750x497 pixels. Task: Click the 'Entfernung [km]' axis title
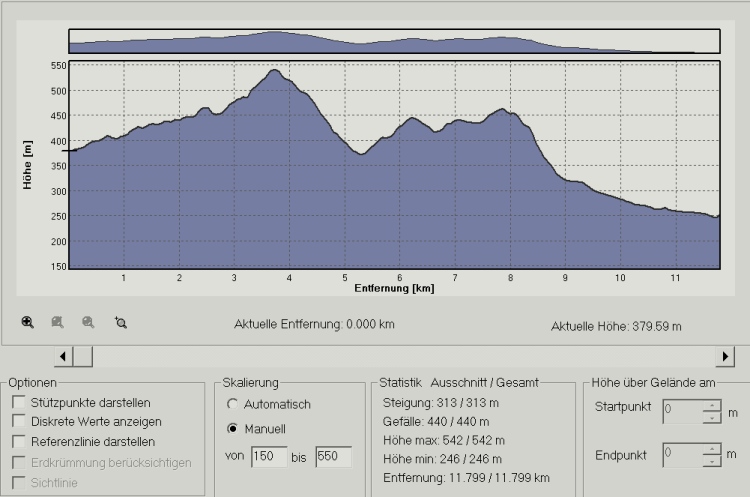pyautogui.click(x=394, y=288)
